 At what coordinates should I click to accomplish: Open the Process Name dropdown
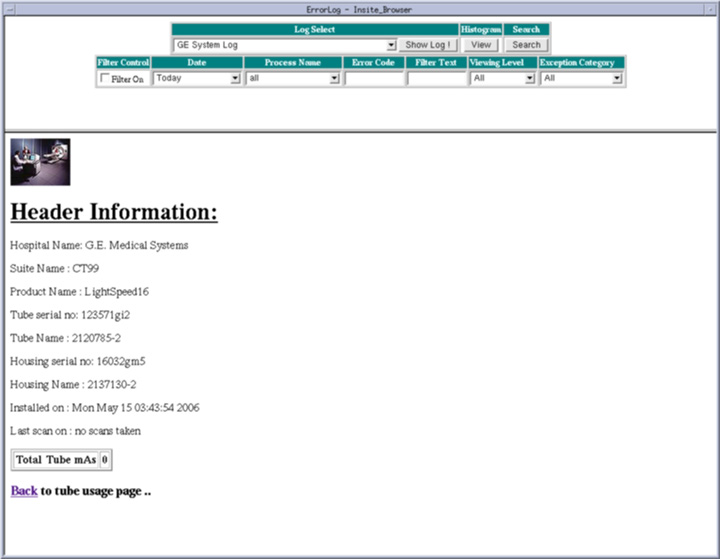pyautogui.click(x=293, y=78)
